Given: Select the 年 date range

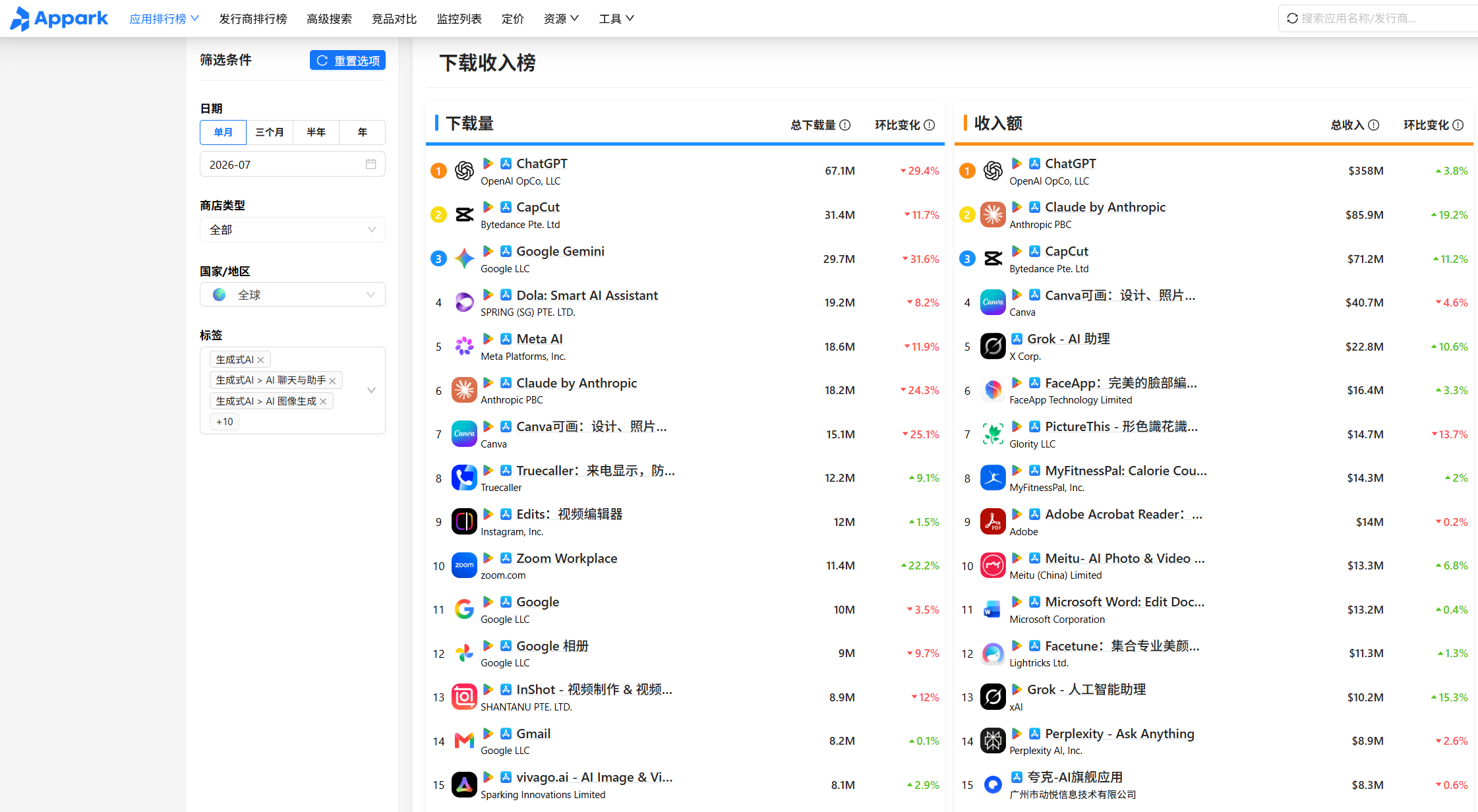Looking at the screenshot, I should click(362, 132).
